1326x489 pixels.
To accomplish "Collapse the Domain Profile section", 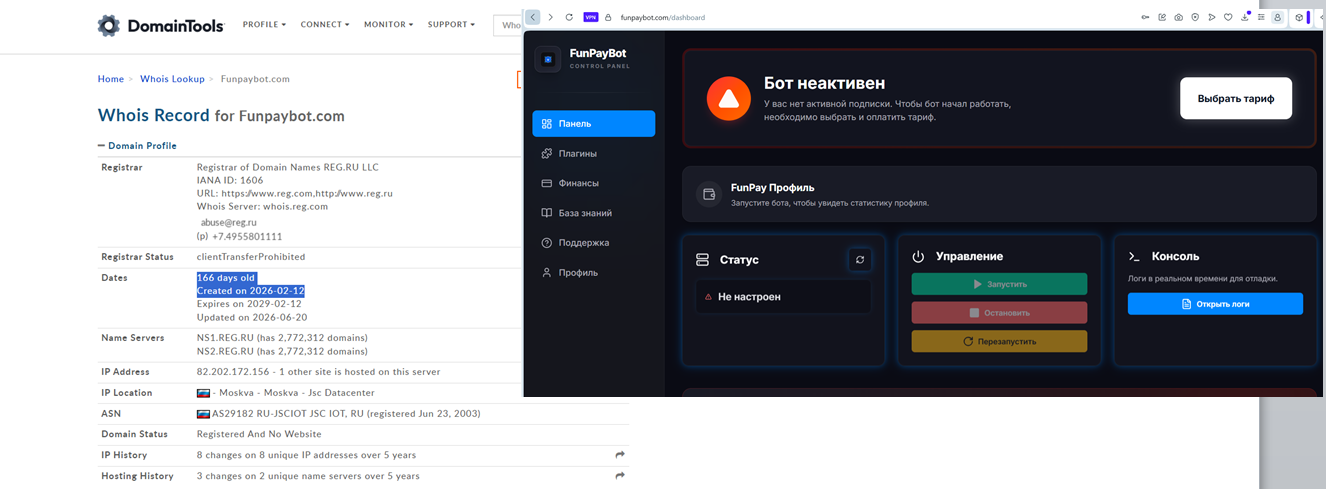I will [x=137, y=146].
